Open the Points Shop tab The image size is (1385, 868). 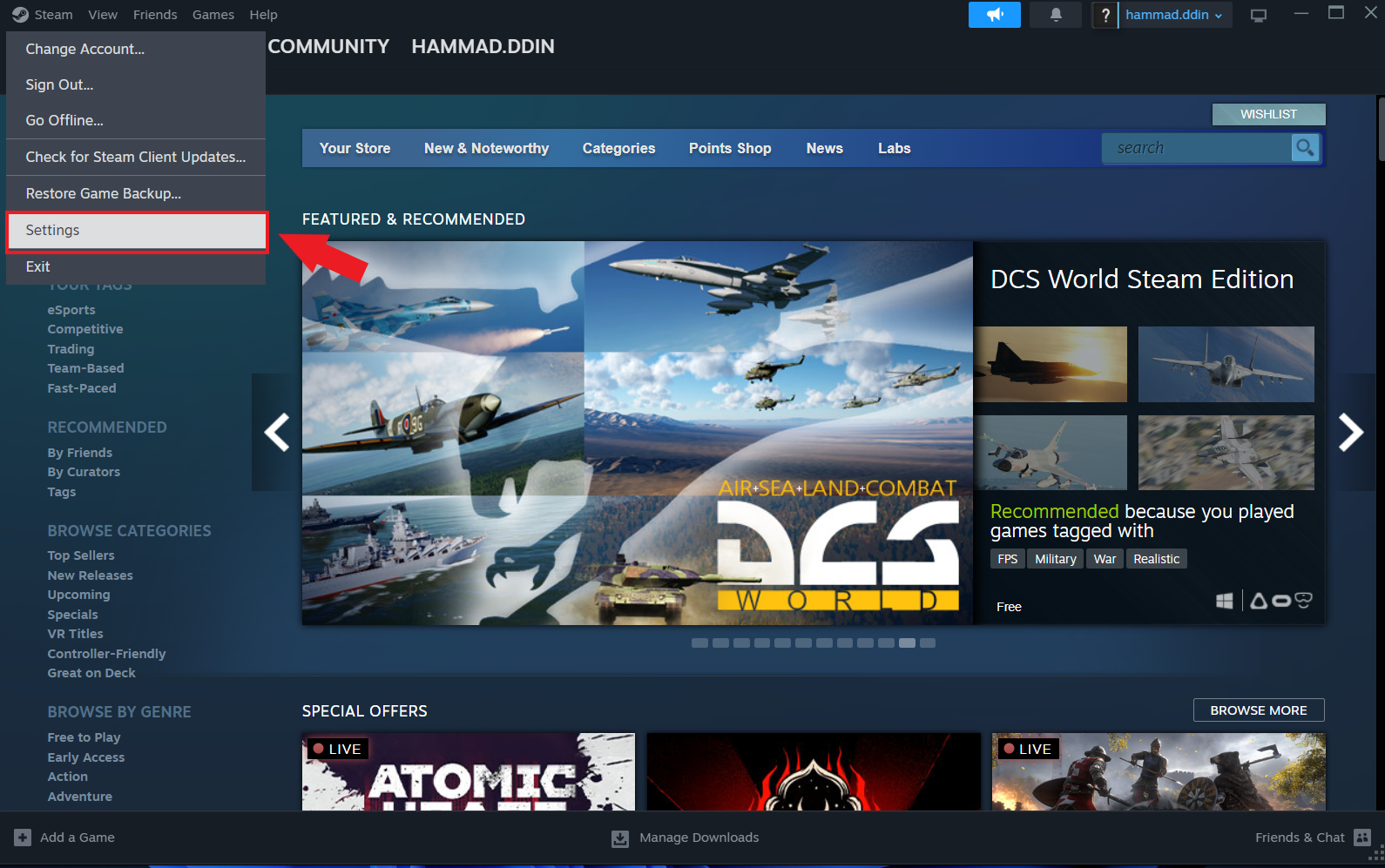pos(730,148)
